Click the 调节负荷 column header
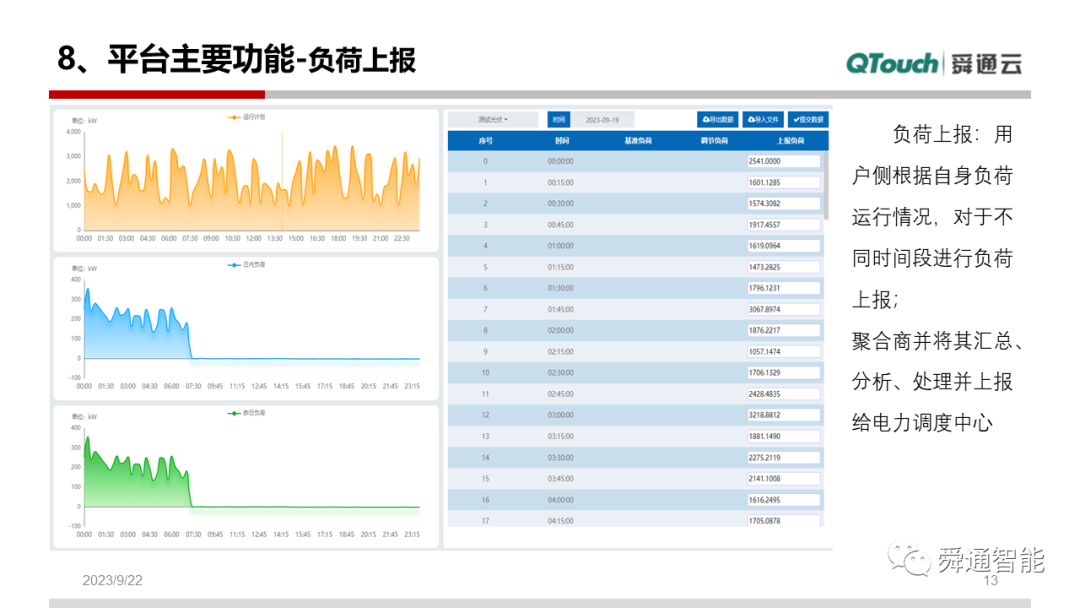Viewport: 1080px width, 608px height. 714,140
